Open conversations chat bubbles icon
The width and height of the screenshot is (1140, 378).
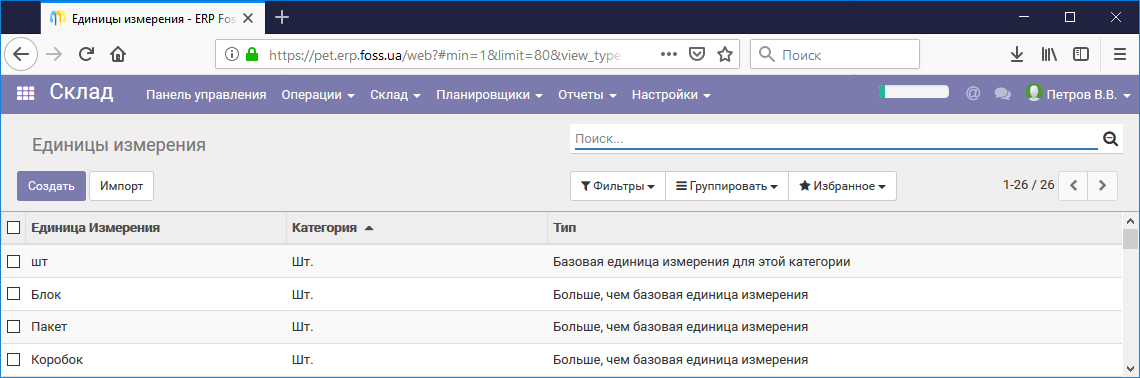click(x=1003, y=94)
